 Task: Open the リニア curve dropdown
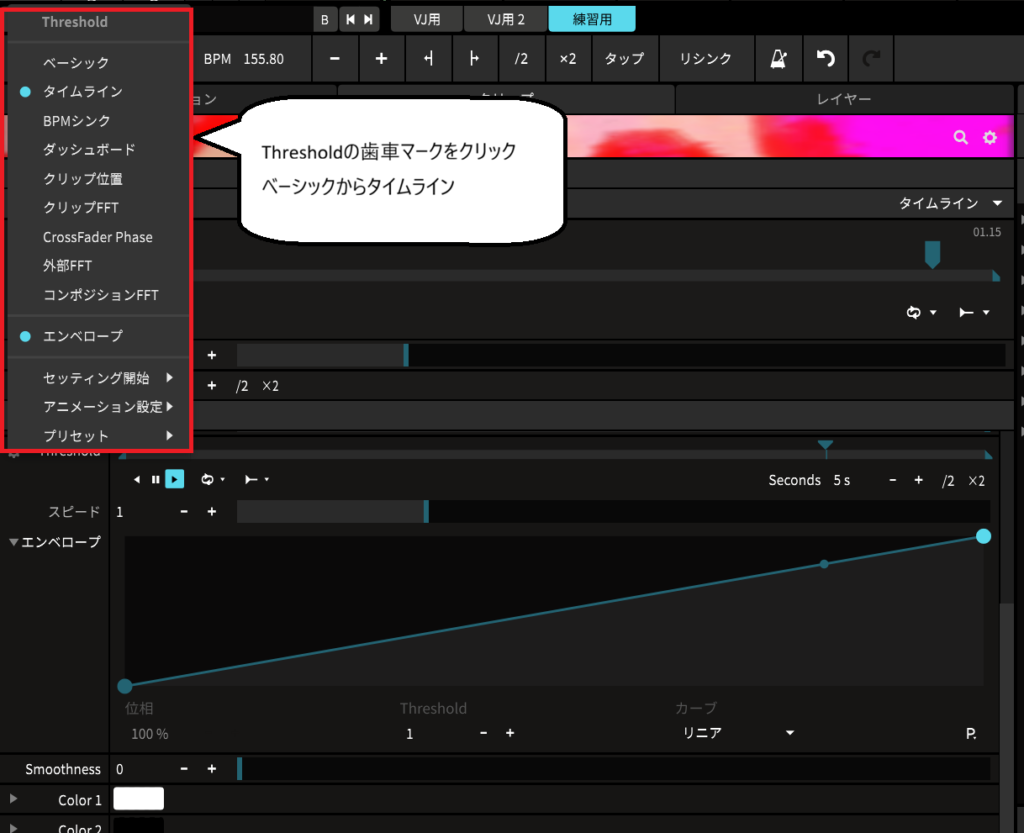[738, 733]
